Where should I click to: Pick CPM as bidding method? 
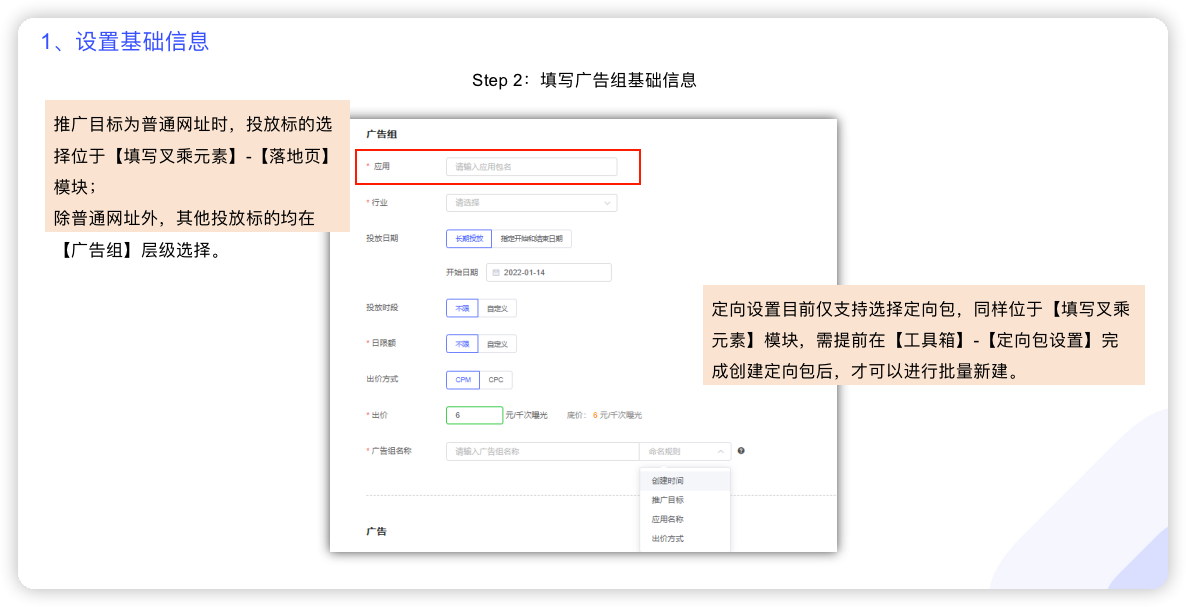[463, 380]
